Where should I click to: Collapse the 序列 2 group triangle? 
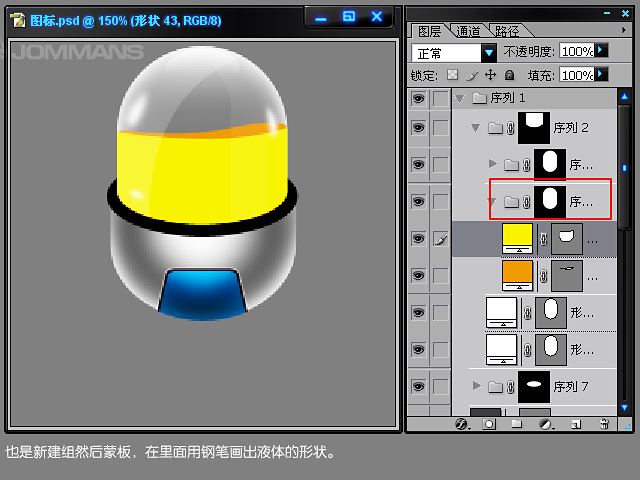(x=475, y=128)
